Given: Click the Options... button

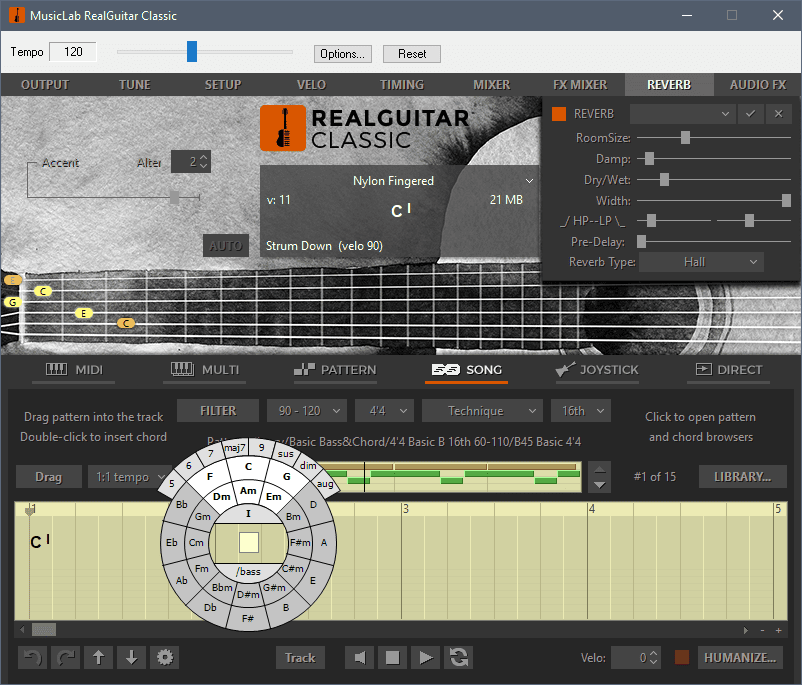Looking at the screenshot, I should point(342,54).
